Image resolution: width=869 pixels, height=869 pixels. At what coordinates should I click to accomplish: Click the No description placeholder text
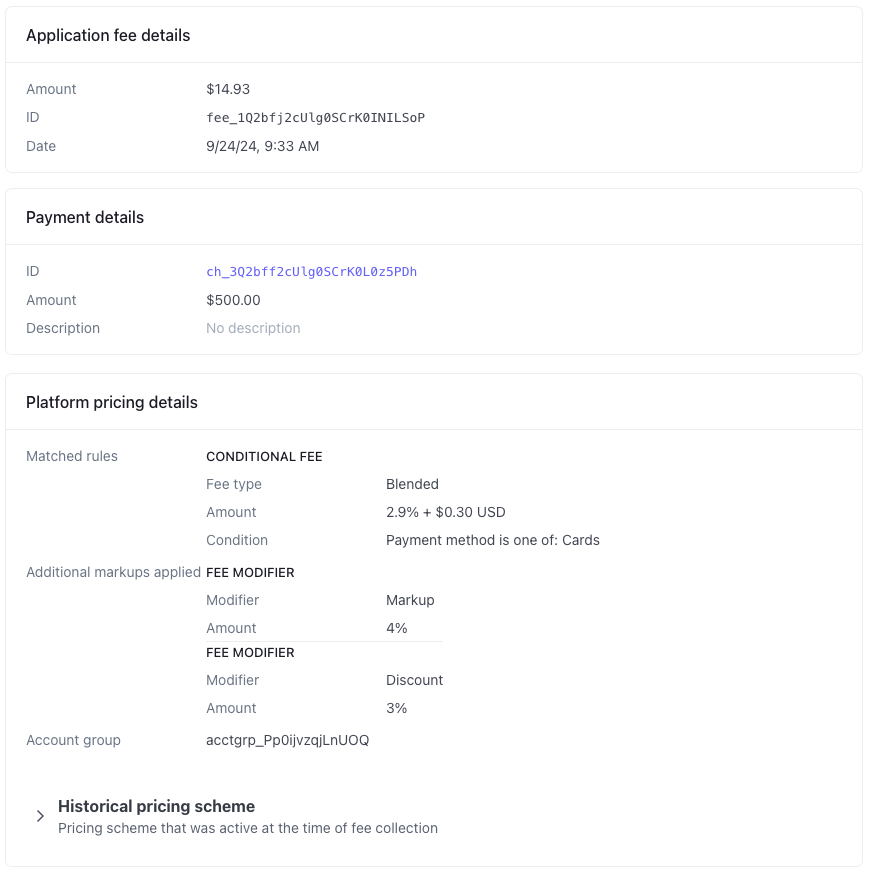point(253,328)
